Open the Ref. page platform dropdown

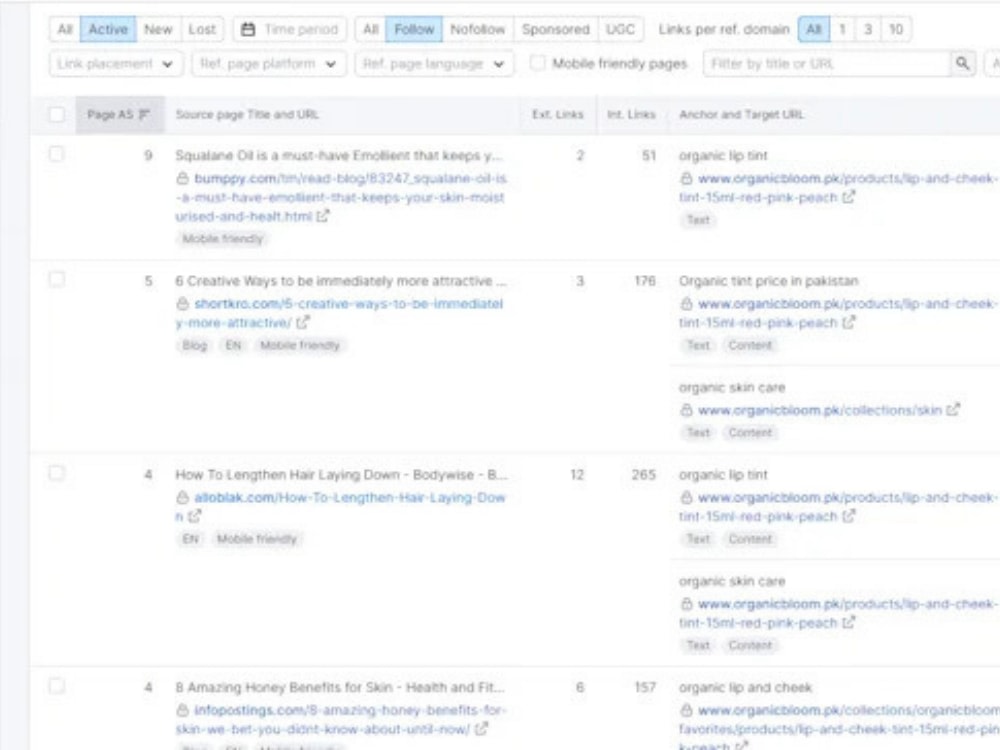click(x=268, y=64)
